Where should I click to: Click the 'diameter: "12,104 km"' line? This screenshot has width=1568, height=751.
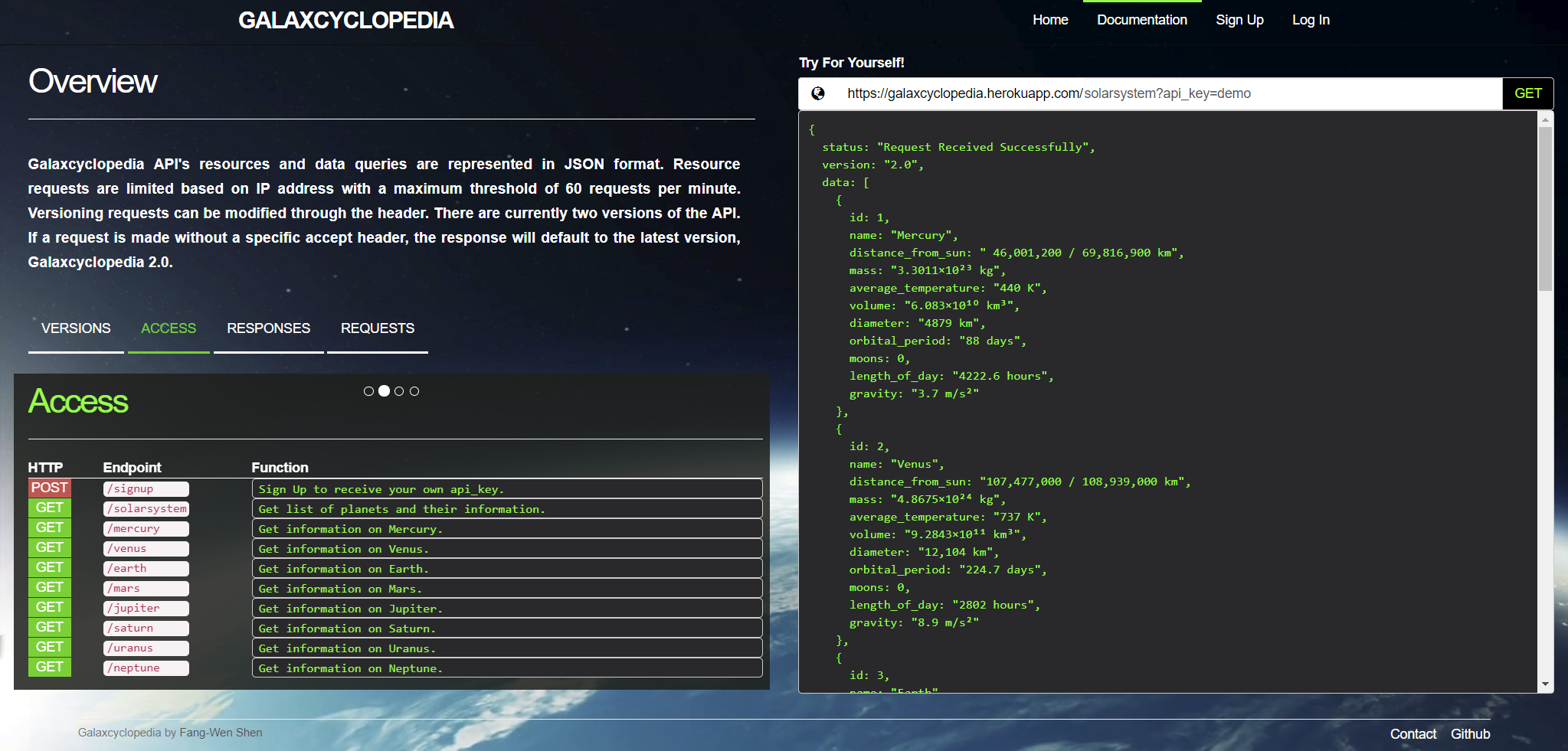[925, 552]
